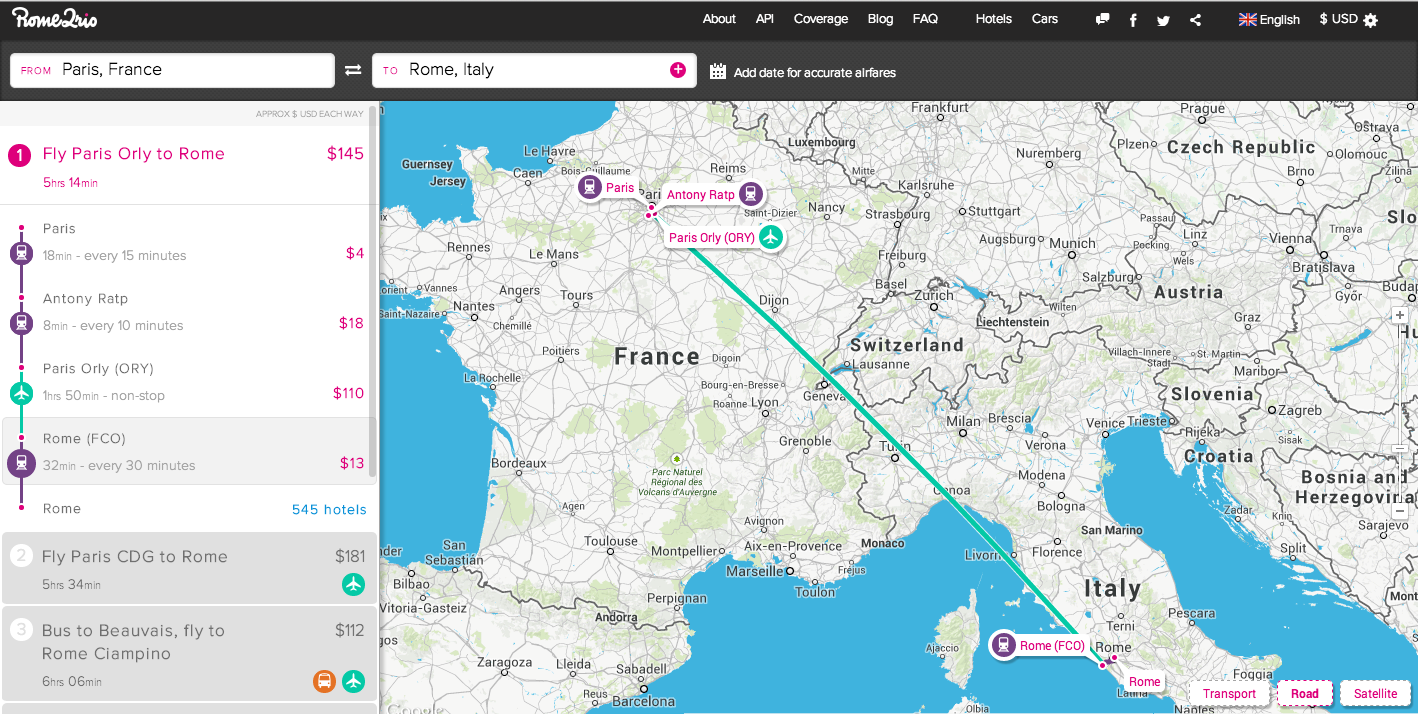Switch the map to Road view

coord(1304,693)
